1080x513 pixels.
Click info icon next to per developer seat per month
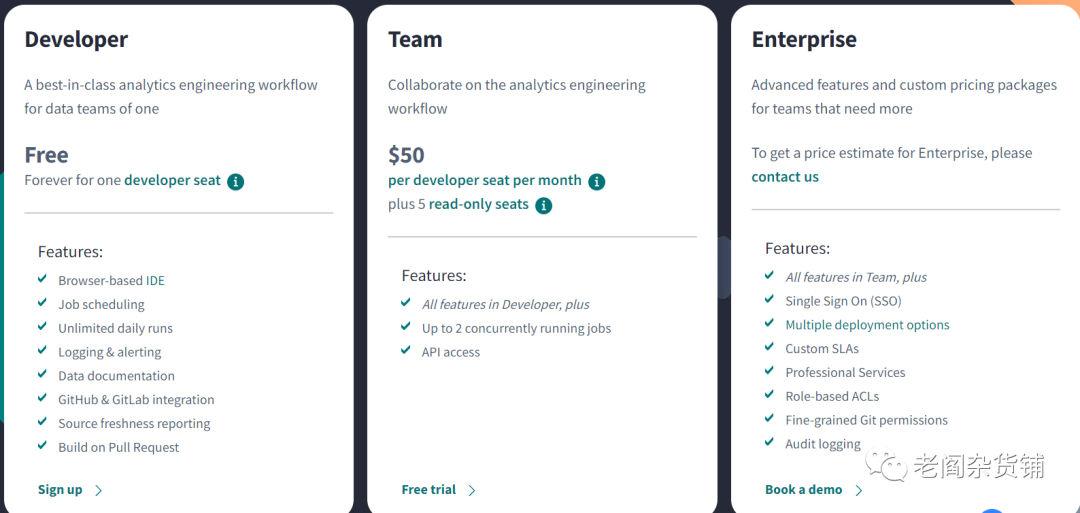(x=597, y=181)
